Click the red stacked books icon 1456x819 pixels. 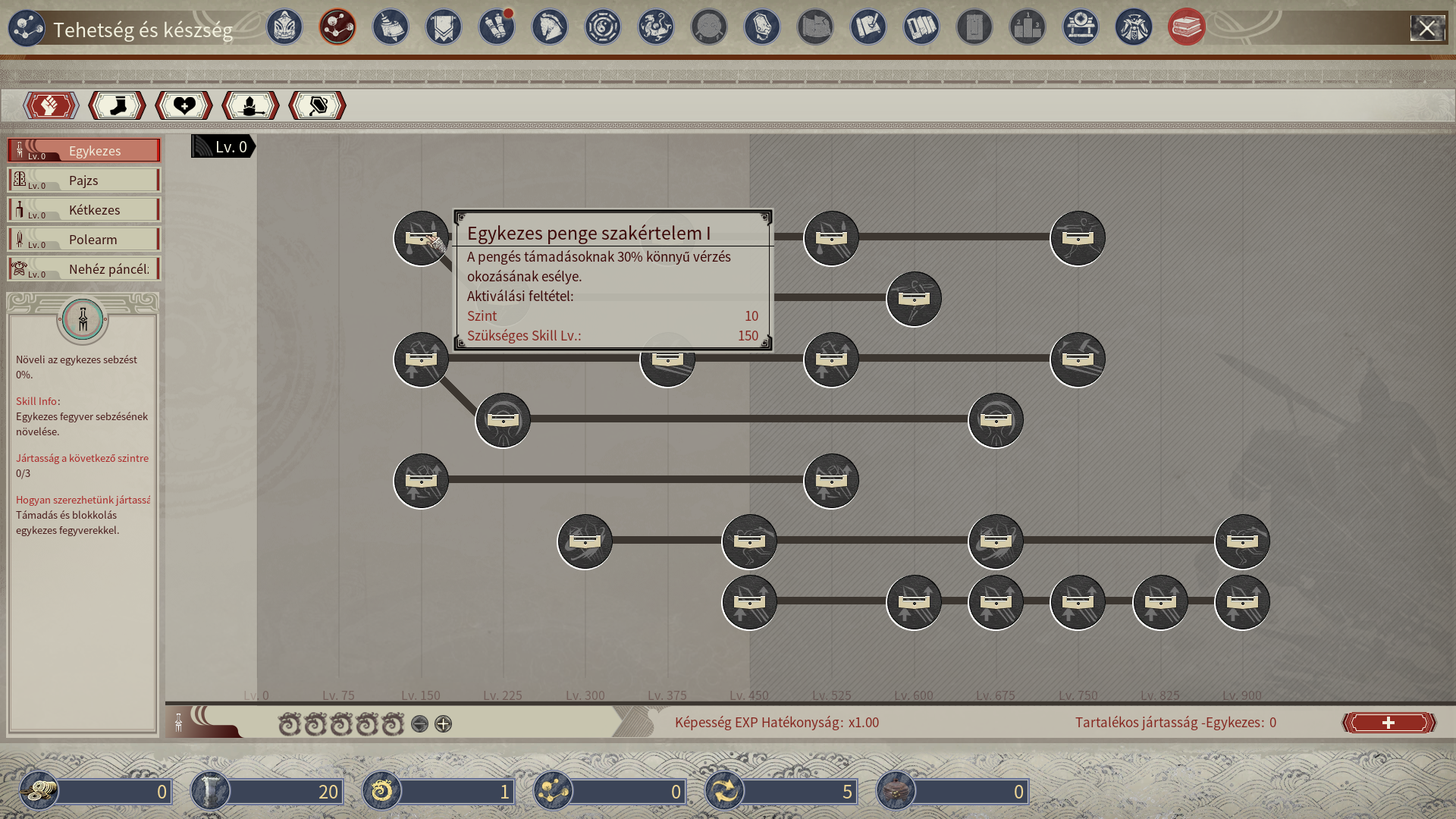[1187, 27]
